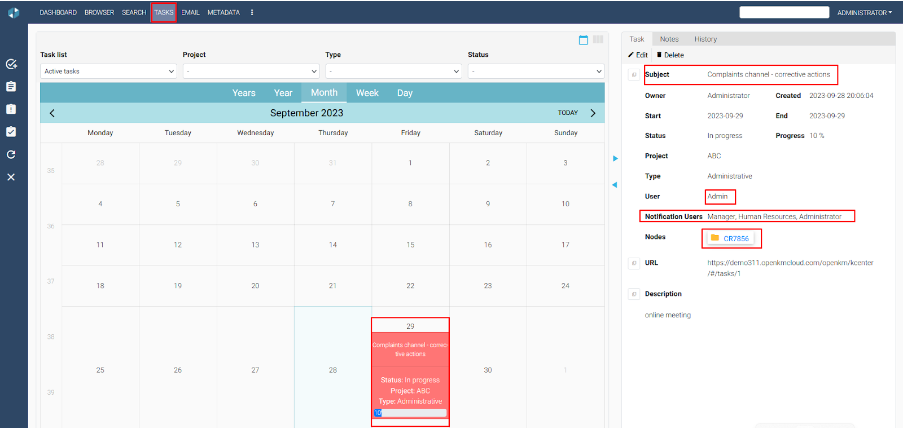This screenshot has width=903, height=429.
Task: Select the Month calendar view
Action: coord(324,93)
